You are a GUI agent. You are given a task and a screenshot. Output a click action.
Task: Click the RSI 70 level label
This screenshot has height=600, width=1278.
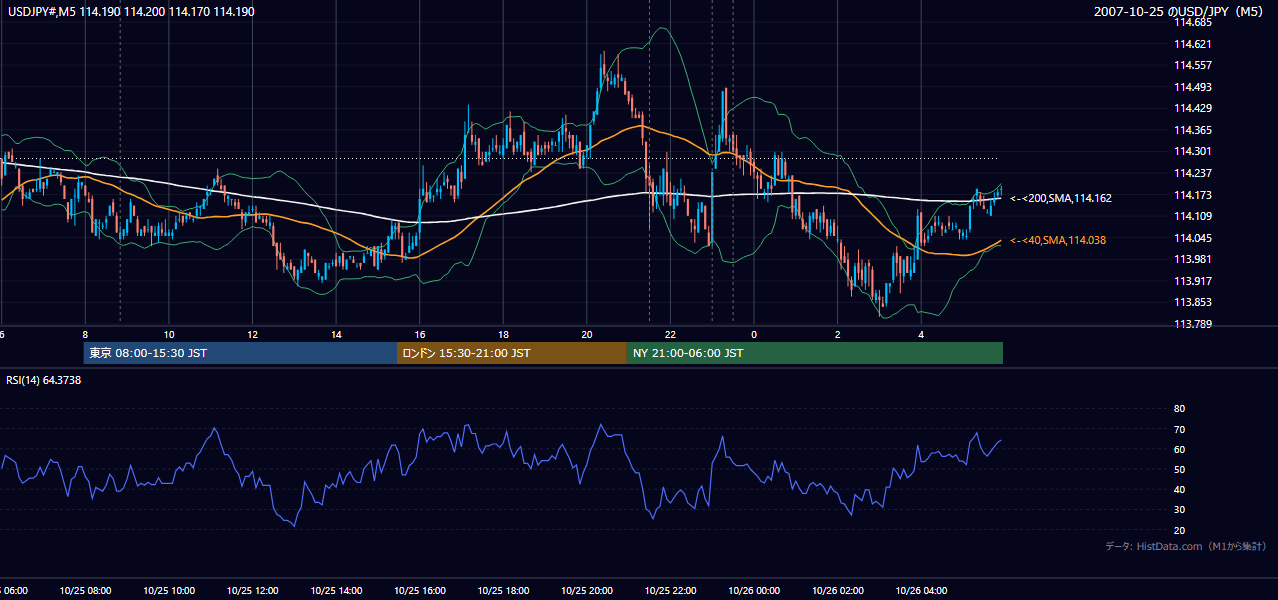pos(1179,429)
